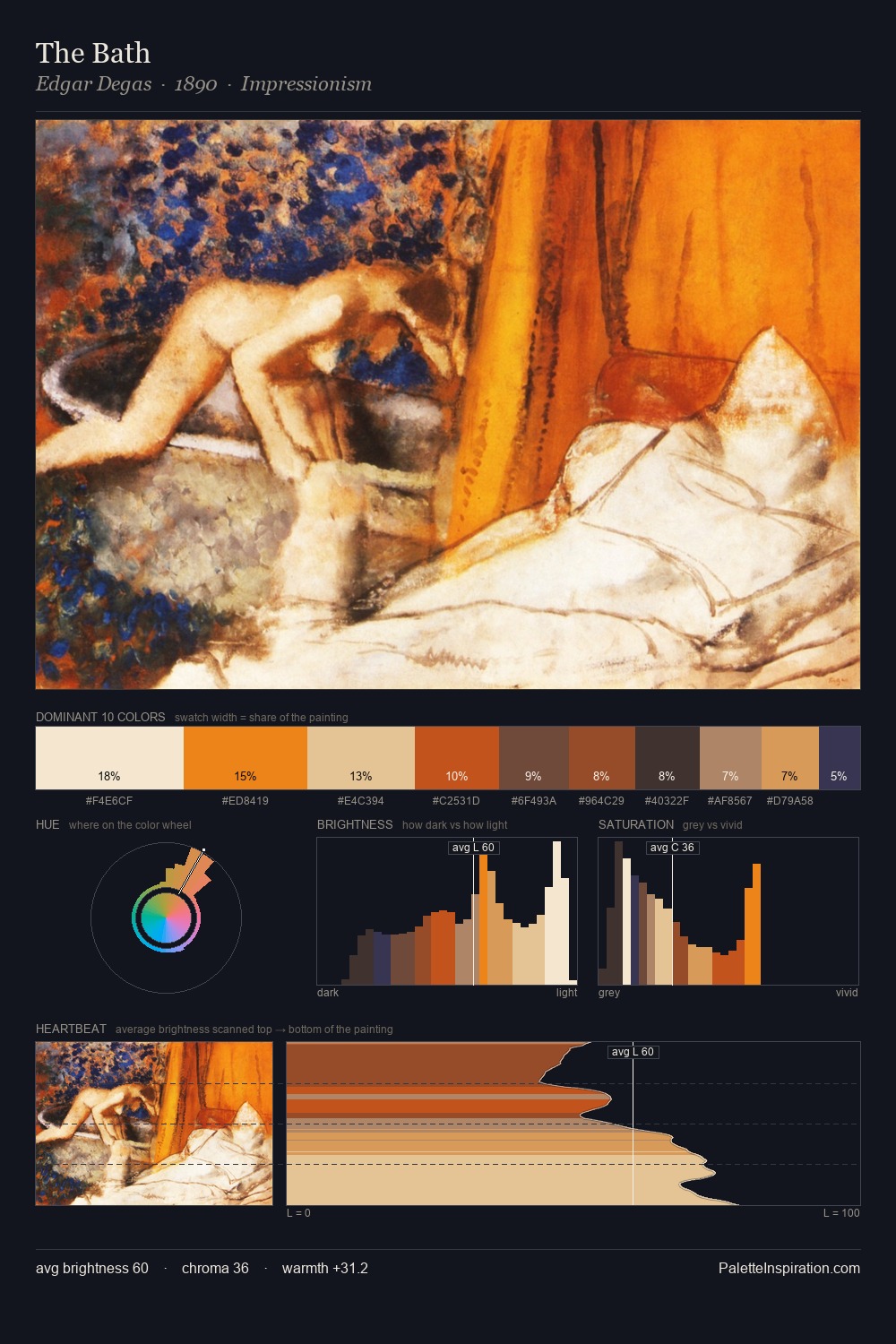Select "swatch width = share of the painting" caption
Viewport: 896px width, 1344px height.
point(262,718)
